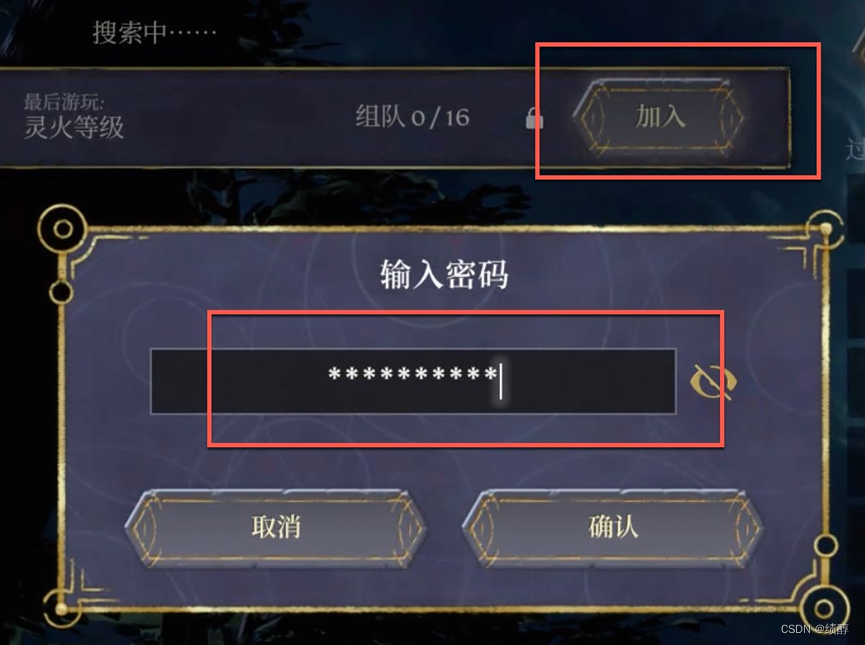Click the padlock icon beside 组队 0/16
This screenshot has width=865, height=645.
click(533, 118)
